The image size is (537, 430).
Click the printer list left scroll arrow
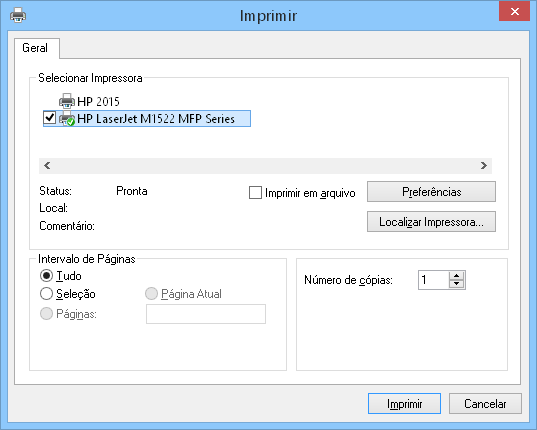(47, 166)
